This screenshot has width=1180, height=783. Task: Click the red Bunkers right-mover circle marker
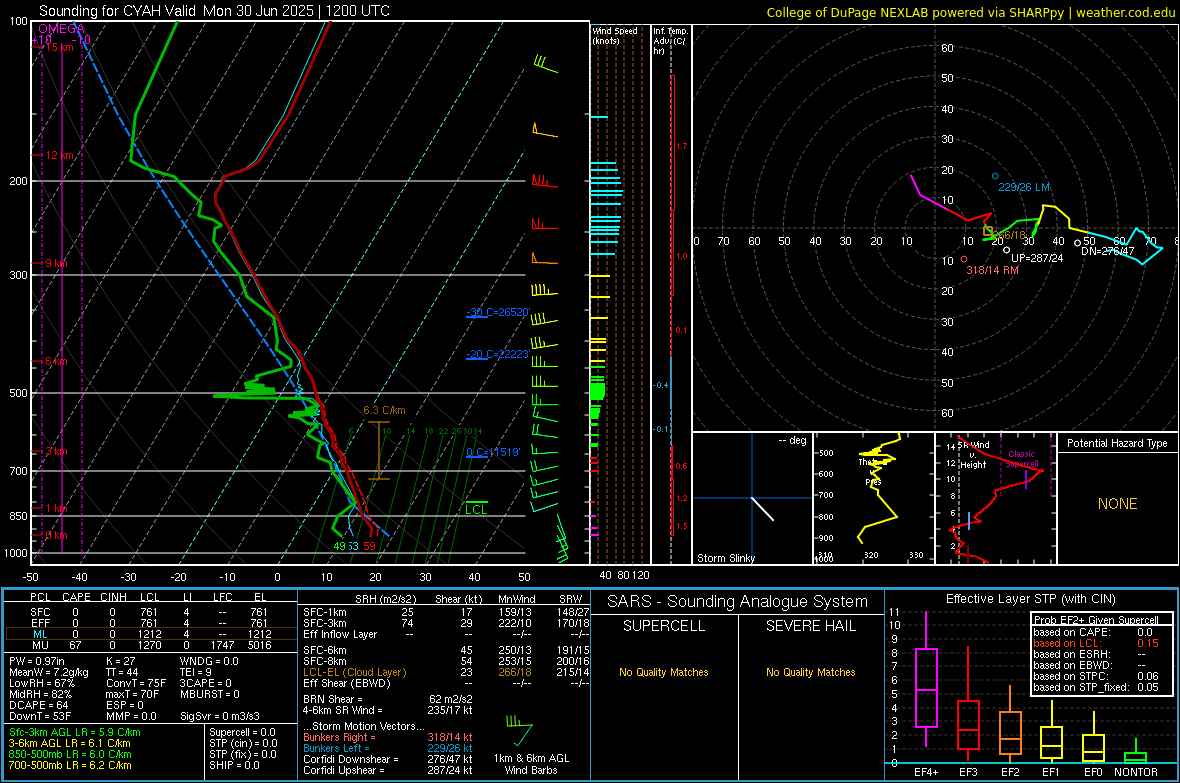tap(964, 259)
